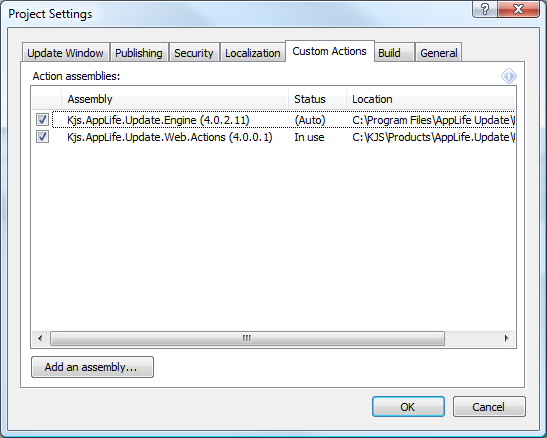Open the Publishing tab
Viewport: 547px width, 438px height.
tap(139, 53)
